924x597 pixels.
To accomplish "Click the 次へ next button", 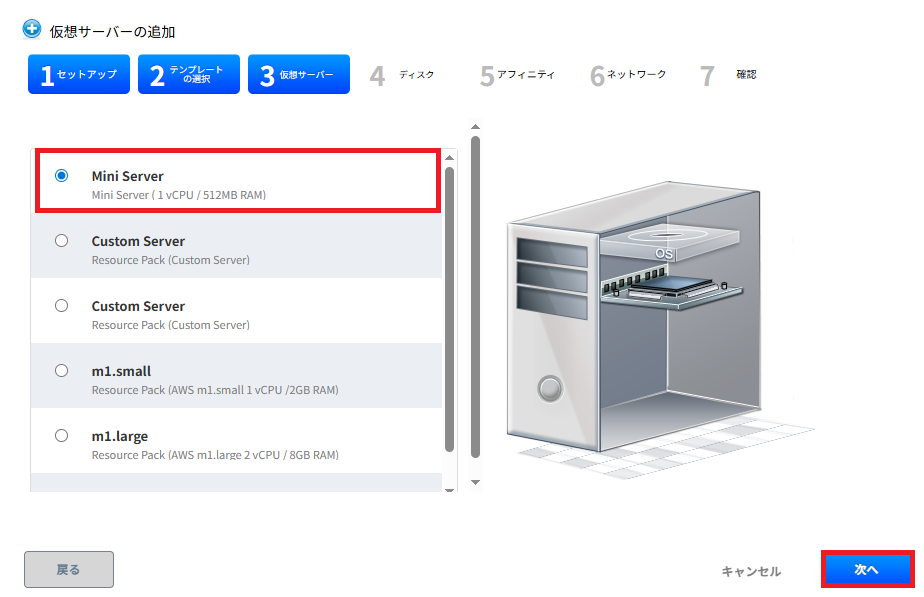I will coord(867,569).
